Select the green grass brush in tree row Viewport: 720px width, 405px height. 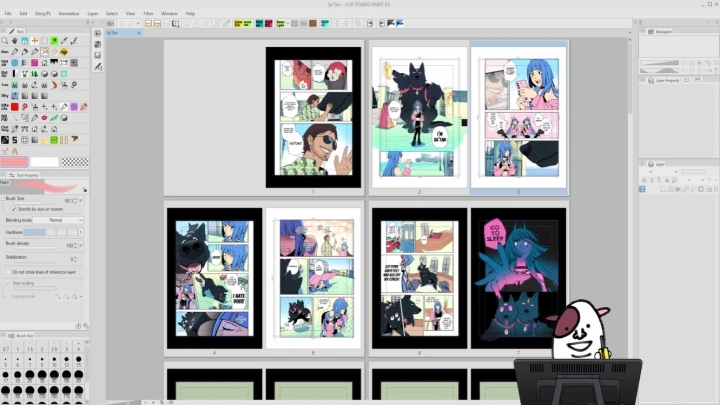coord(15,85)
